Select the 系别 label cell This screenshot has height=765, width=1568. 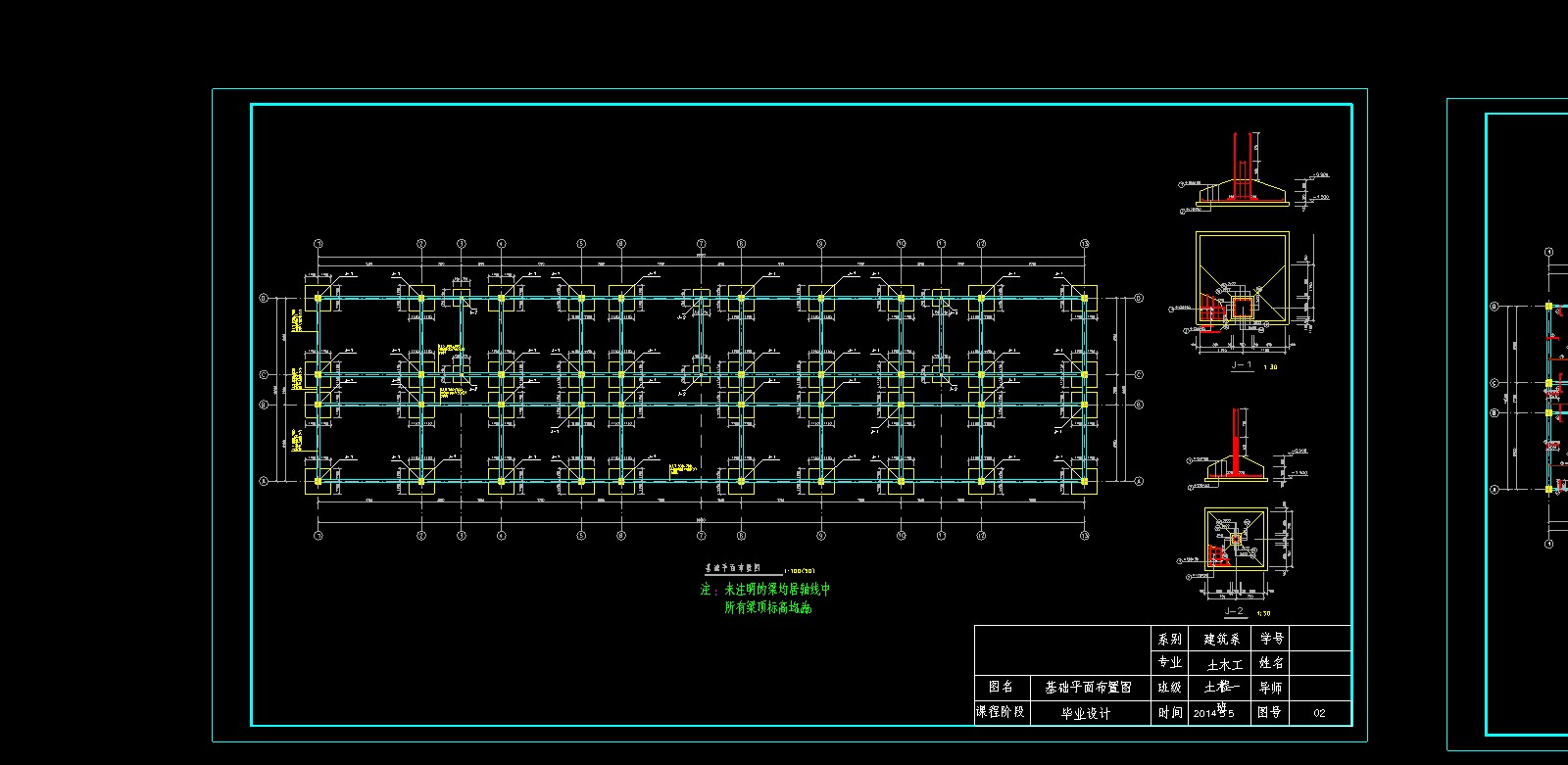1169,639
